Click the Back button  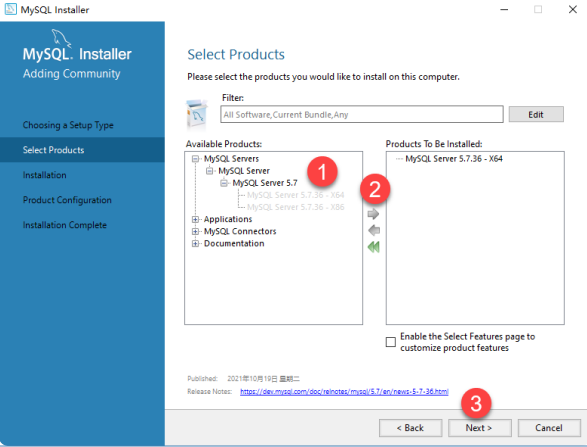[x=410, y=428]
